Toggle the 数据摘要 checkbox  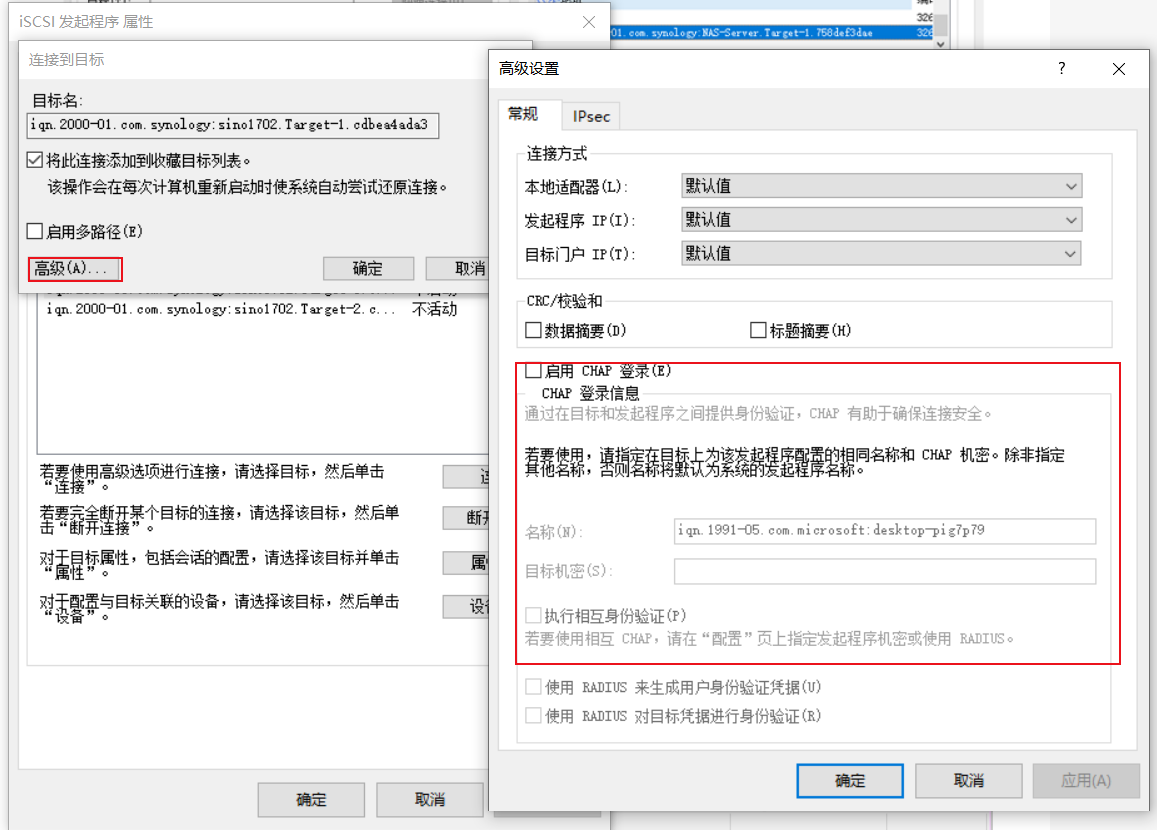tap(533, 330)
